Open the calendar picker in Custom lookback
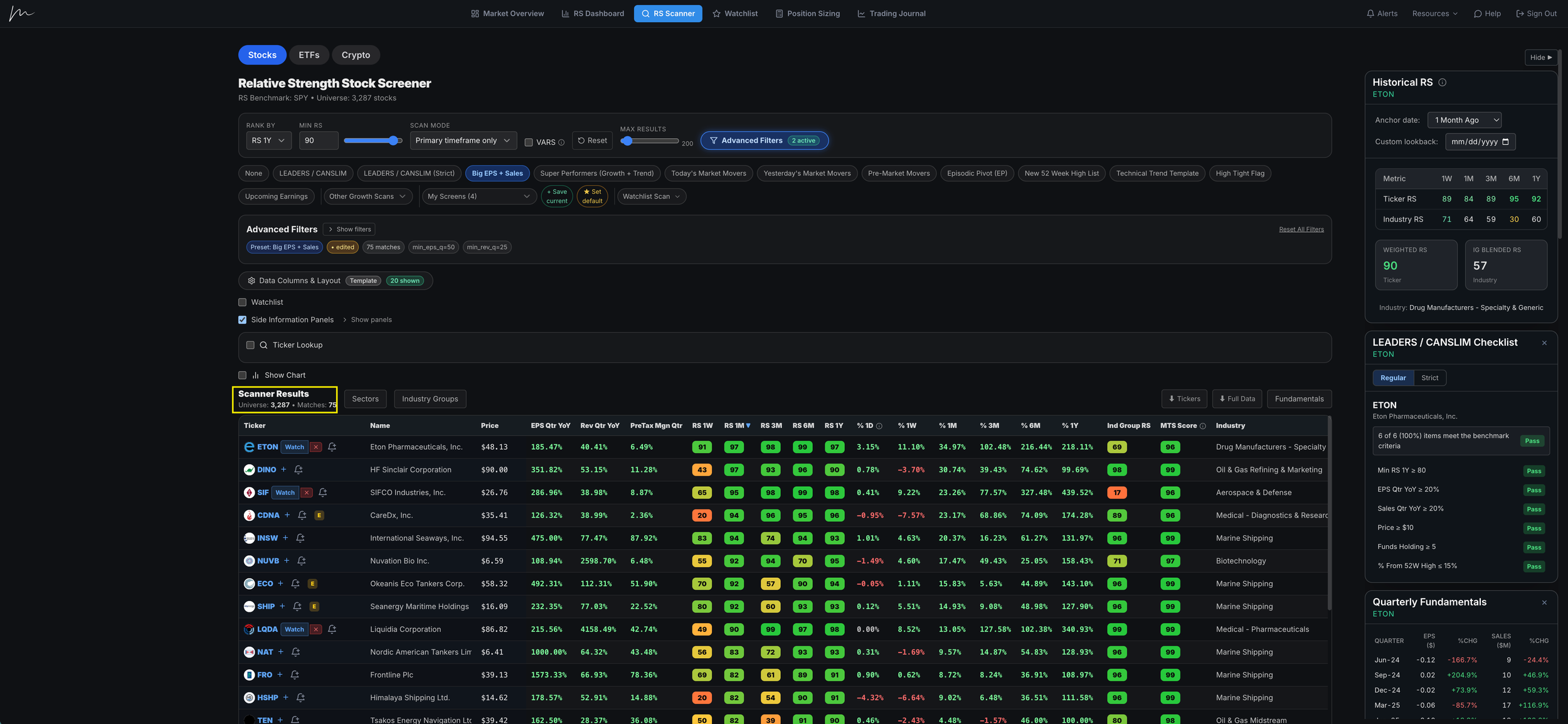The image size is (1568, 724). [1505, 142]
